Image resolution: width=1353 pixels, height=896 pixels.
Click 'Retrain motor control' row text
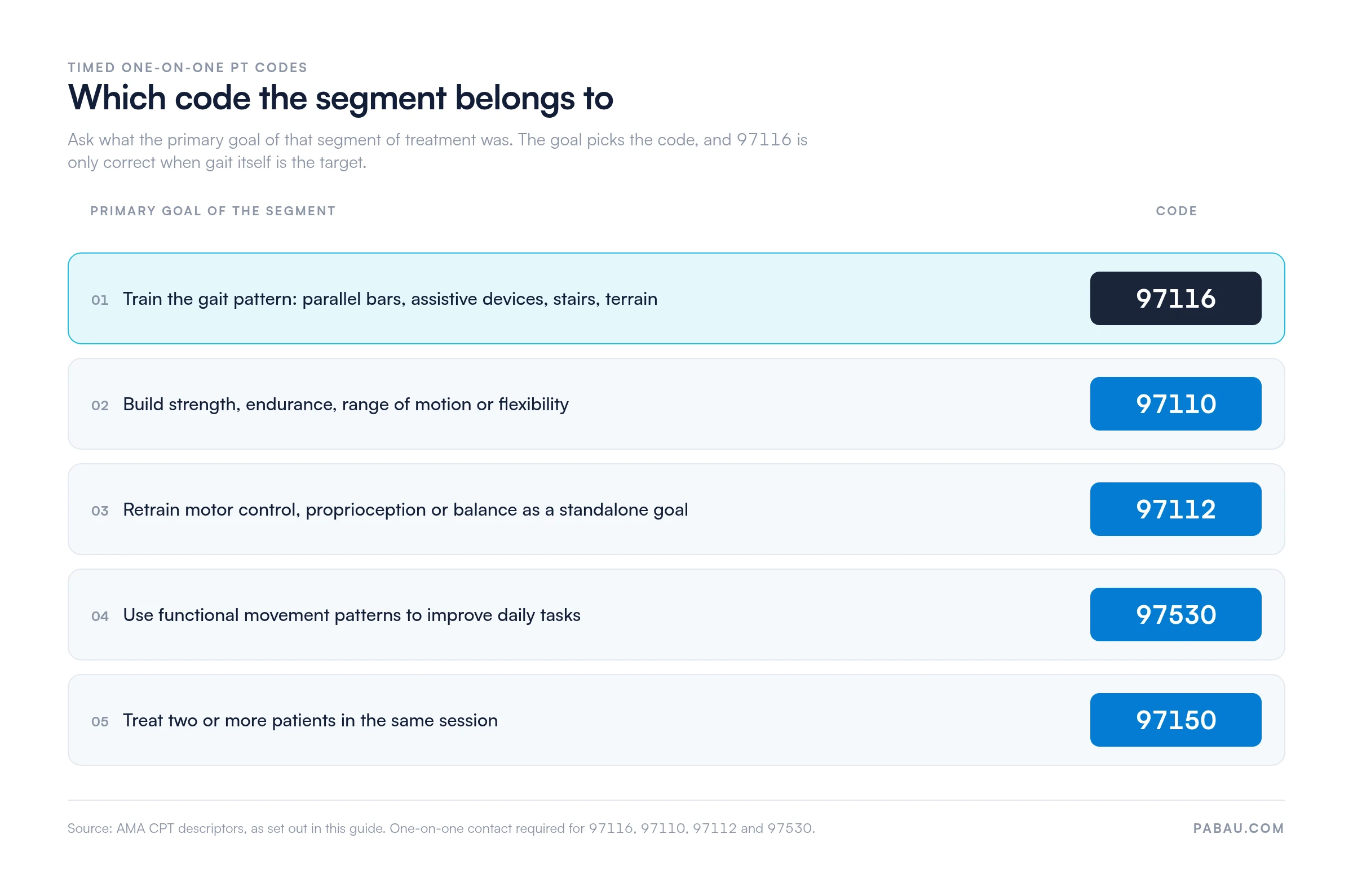click(x=405, y=510)
